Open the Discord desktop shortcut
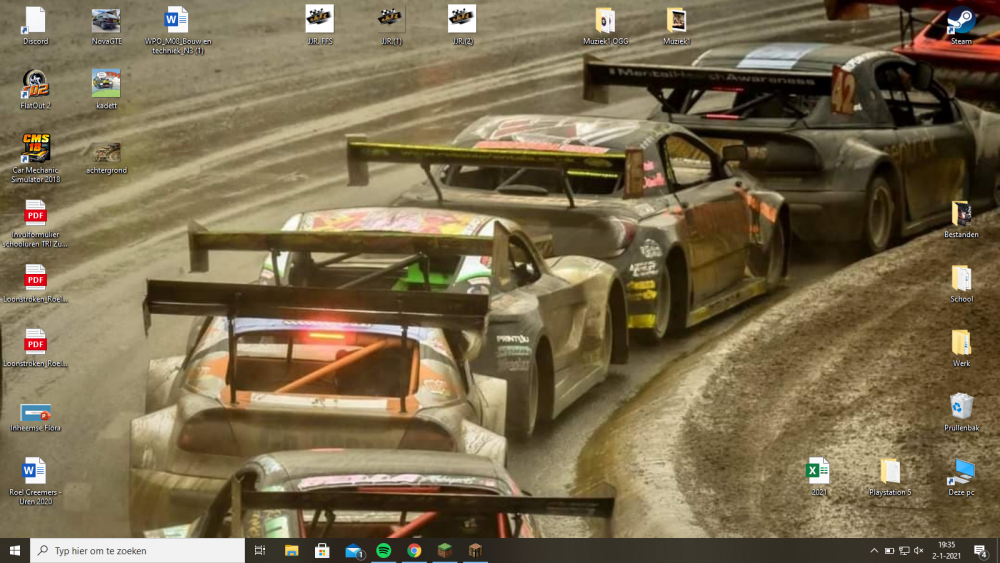The image size is (1000, 563). [x=35, y=21]
